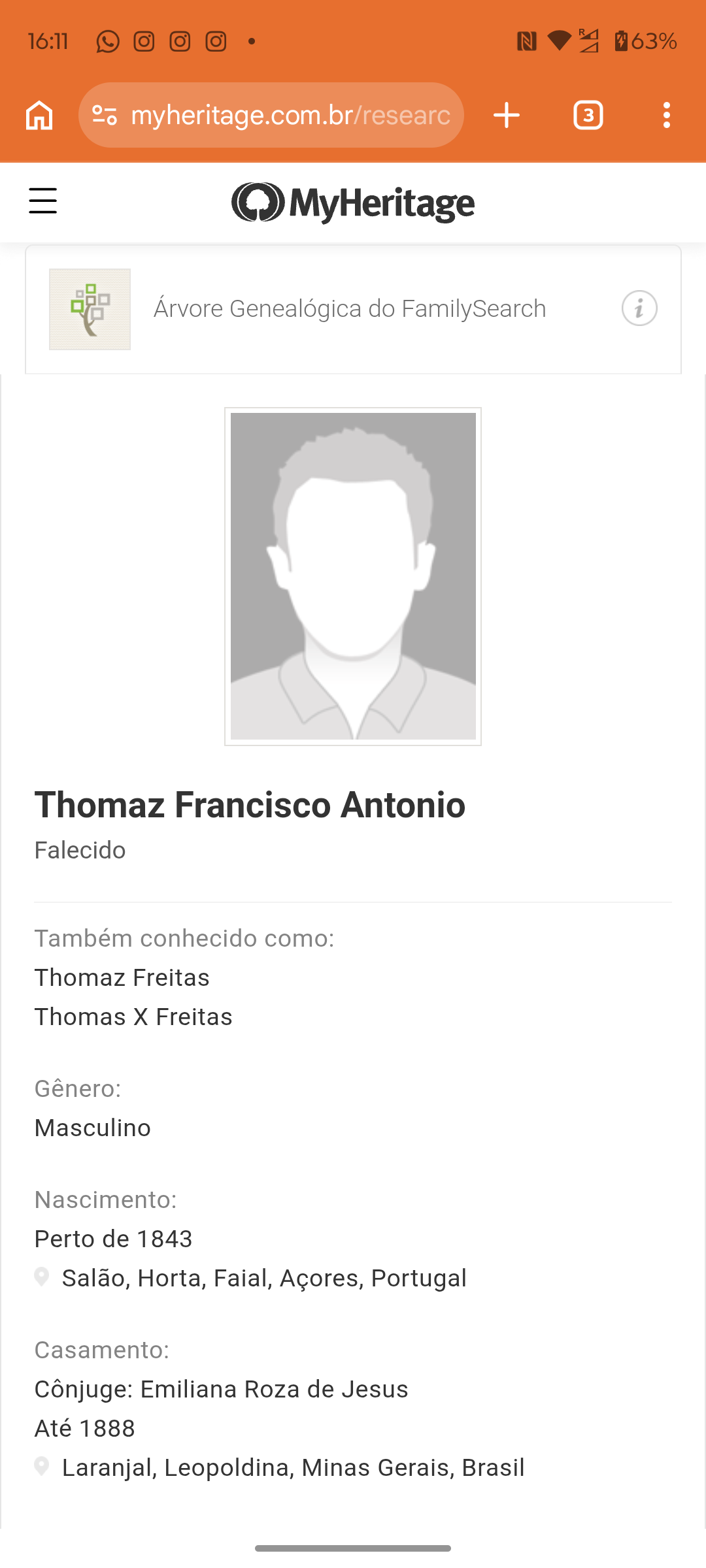Tap the WhatsApp notification icon
The image size is (706, 1568).
pos(108,42)
